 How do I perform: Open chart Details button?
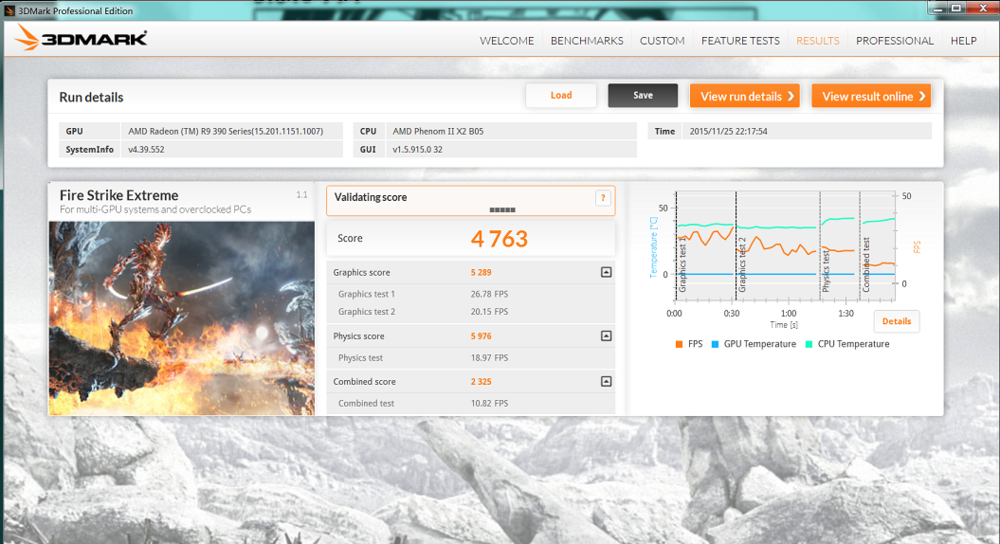[x=896, y=321]
